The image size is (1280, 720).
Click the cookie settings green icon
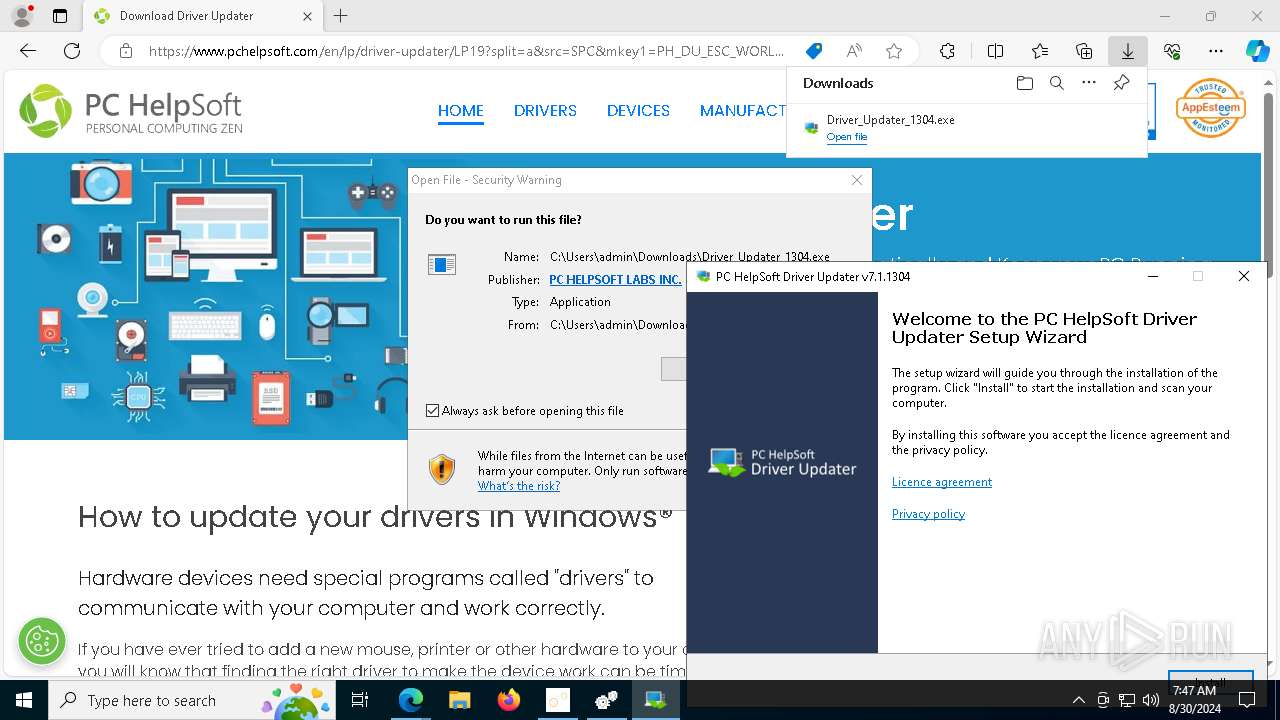[x=42, y=641]
